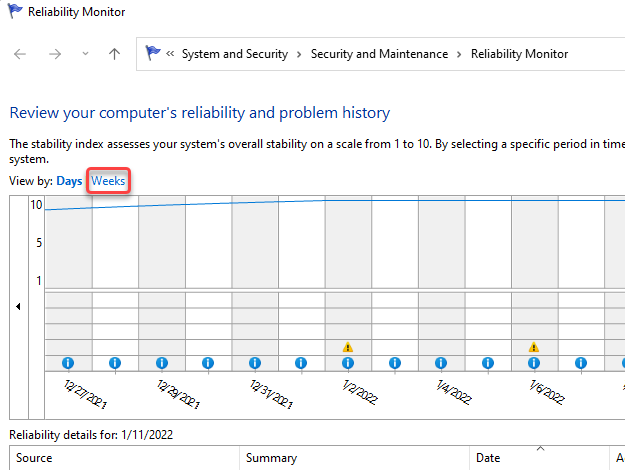Sort details by Summary column
Viewport: 625px width, 470px height.
[x=272, y=458]
